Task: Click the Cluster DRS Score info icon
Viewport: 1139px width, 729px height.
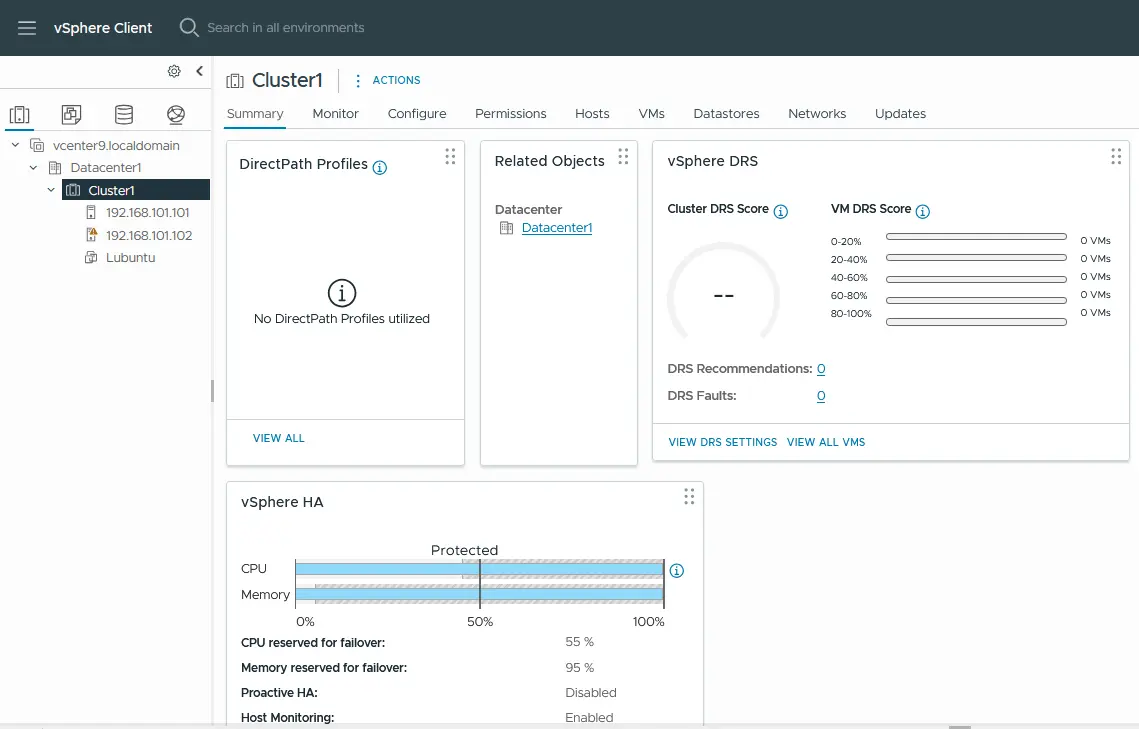Action: click(x=780, y=210)
